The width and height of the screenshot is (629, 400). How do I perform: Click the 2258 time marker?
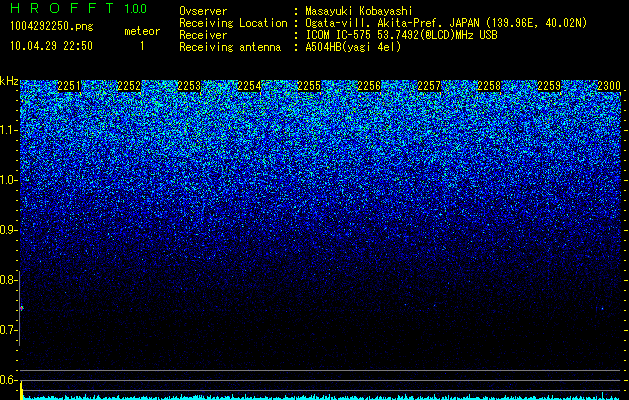(x=489, y=86)
